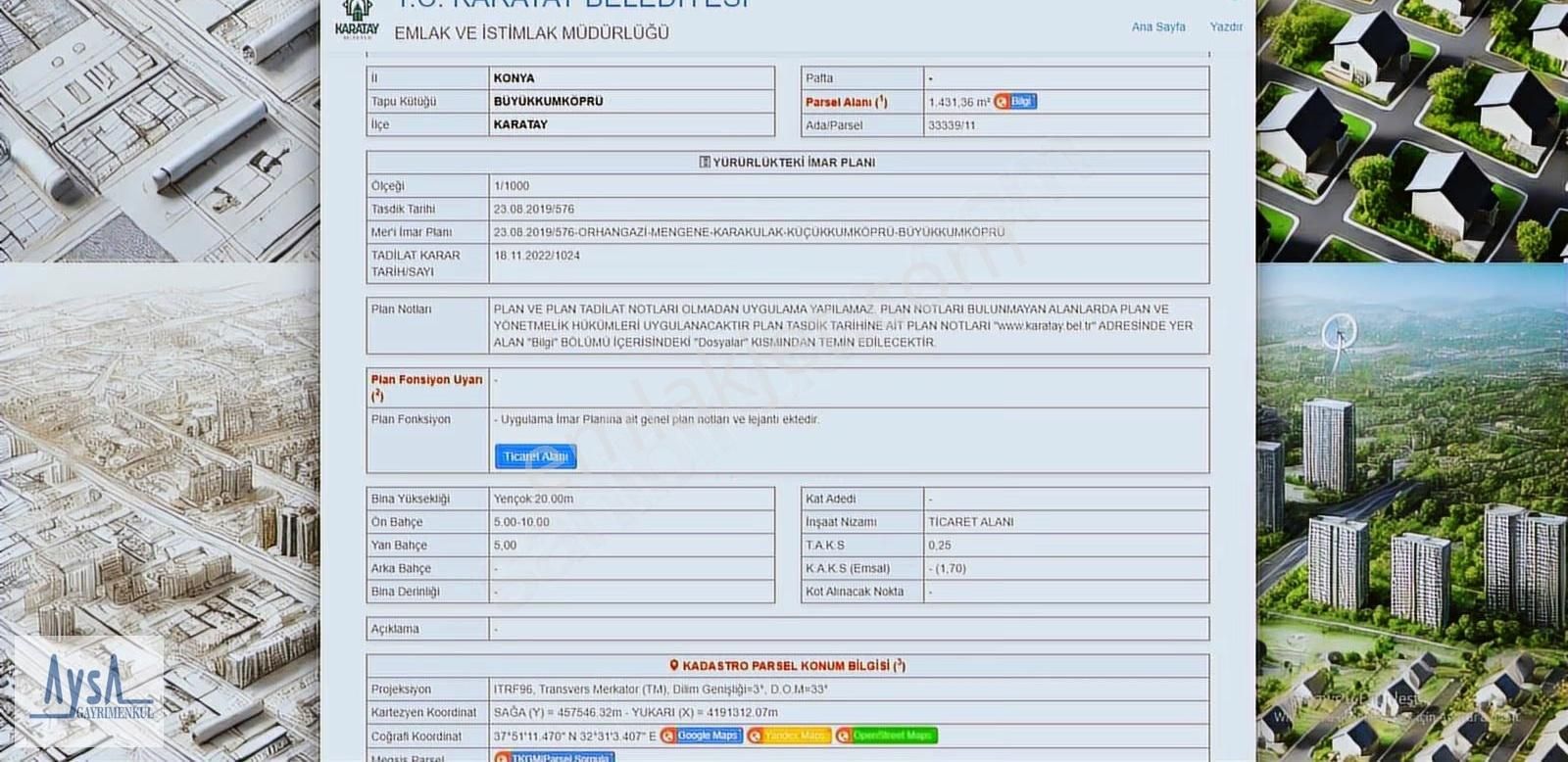Click the Uygulama İmar Planına ait note text

click(660, 419)
